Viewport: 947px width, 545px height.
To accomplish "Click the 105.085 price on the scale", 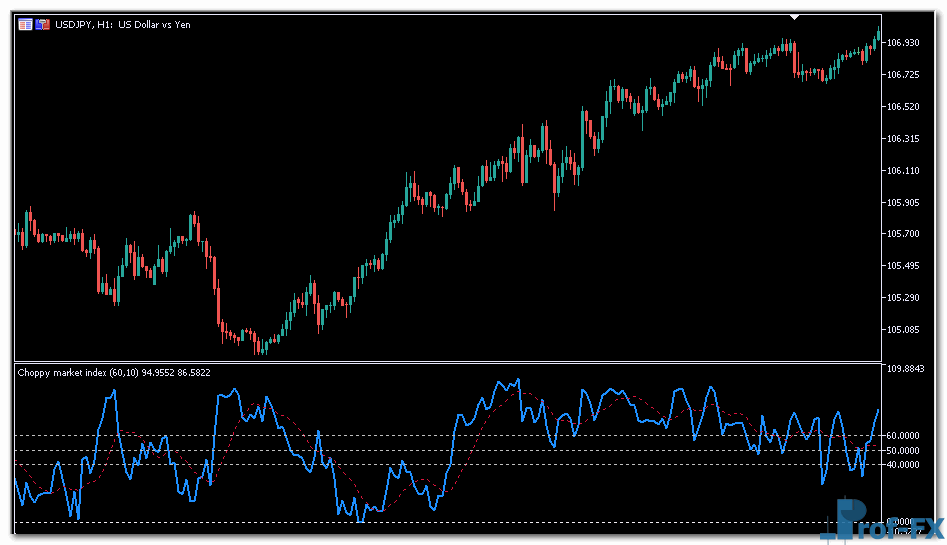I will point(902,330).
